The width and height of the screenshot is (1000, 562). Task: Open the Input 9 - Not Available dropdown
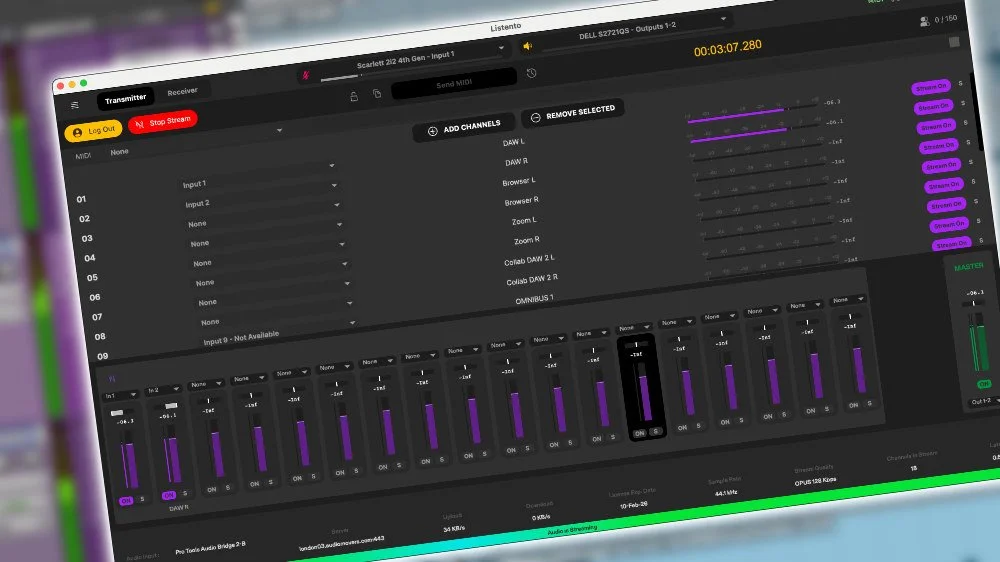(277, 332)
